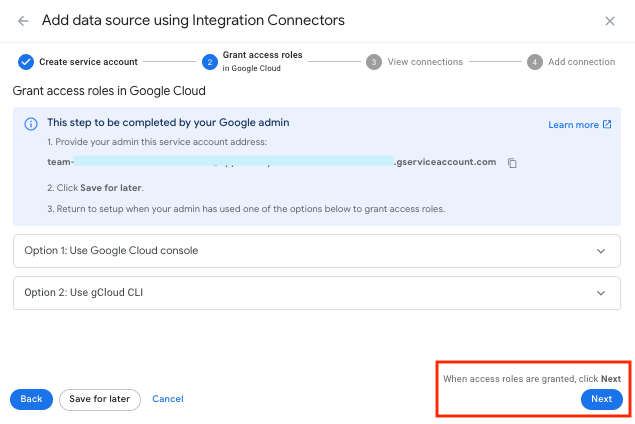Viewport: 635px width, 424px height.
Task: Click the step 2 circle icon
Action: pos(210,62)
